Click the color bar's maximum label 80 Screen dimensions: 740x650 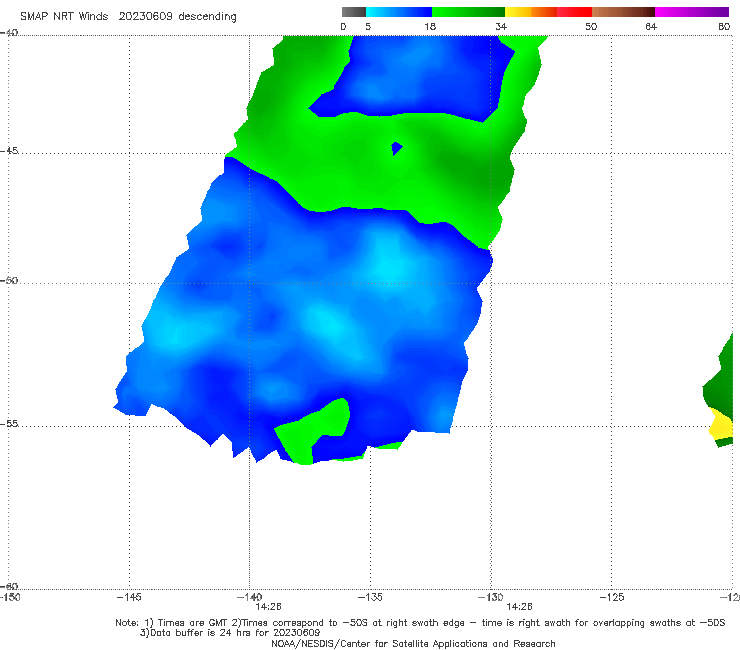724,27
